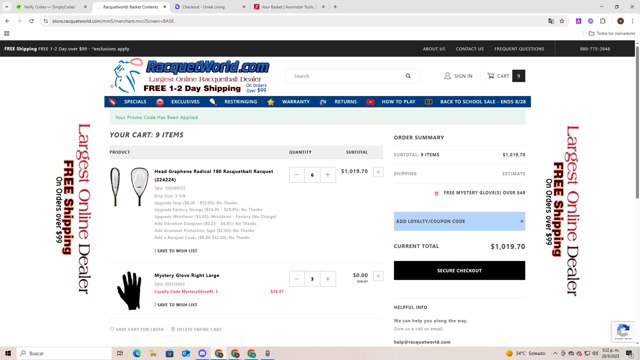This screenshot has height=360, width=640.
Task: Open the Windows Start menu
Action: pyautogui.click(x=8, y=353)
